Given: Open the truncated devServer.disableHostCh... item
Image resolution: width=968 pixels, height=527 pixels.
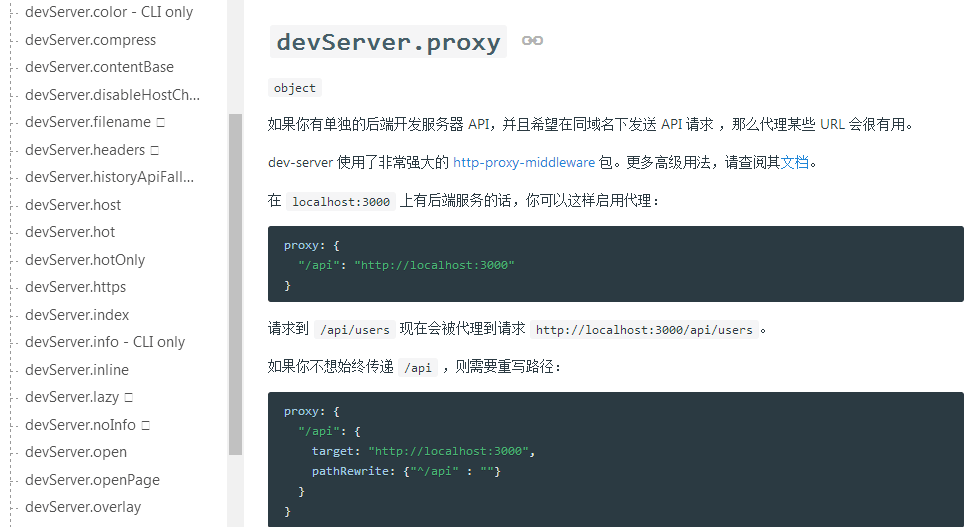Looking at the screenshot, I should tap(112, 95).
